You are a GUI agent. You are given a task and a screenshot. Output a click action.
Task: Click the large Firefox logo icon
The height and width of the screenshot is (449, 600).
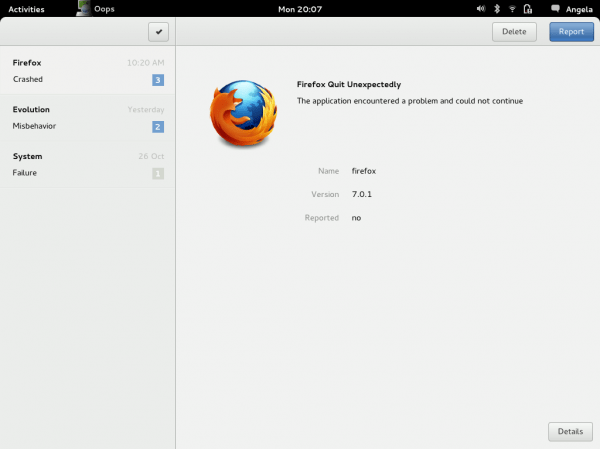[x=243, y=113]
